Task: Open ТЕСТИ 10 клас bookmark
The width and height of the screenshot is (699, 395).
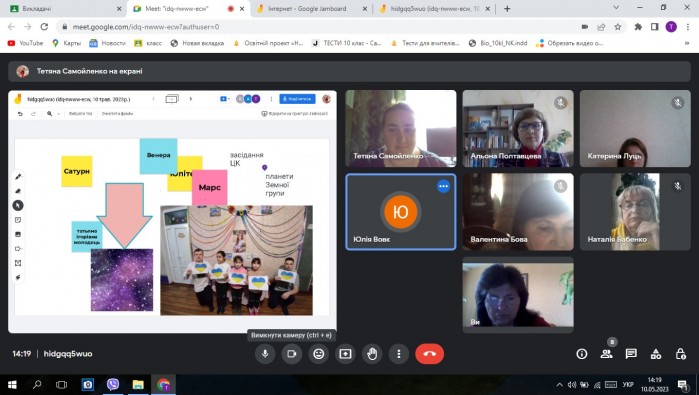Action: (347, 43)
